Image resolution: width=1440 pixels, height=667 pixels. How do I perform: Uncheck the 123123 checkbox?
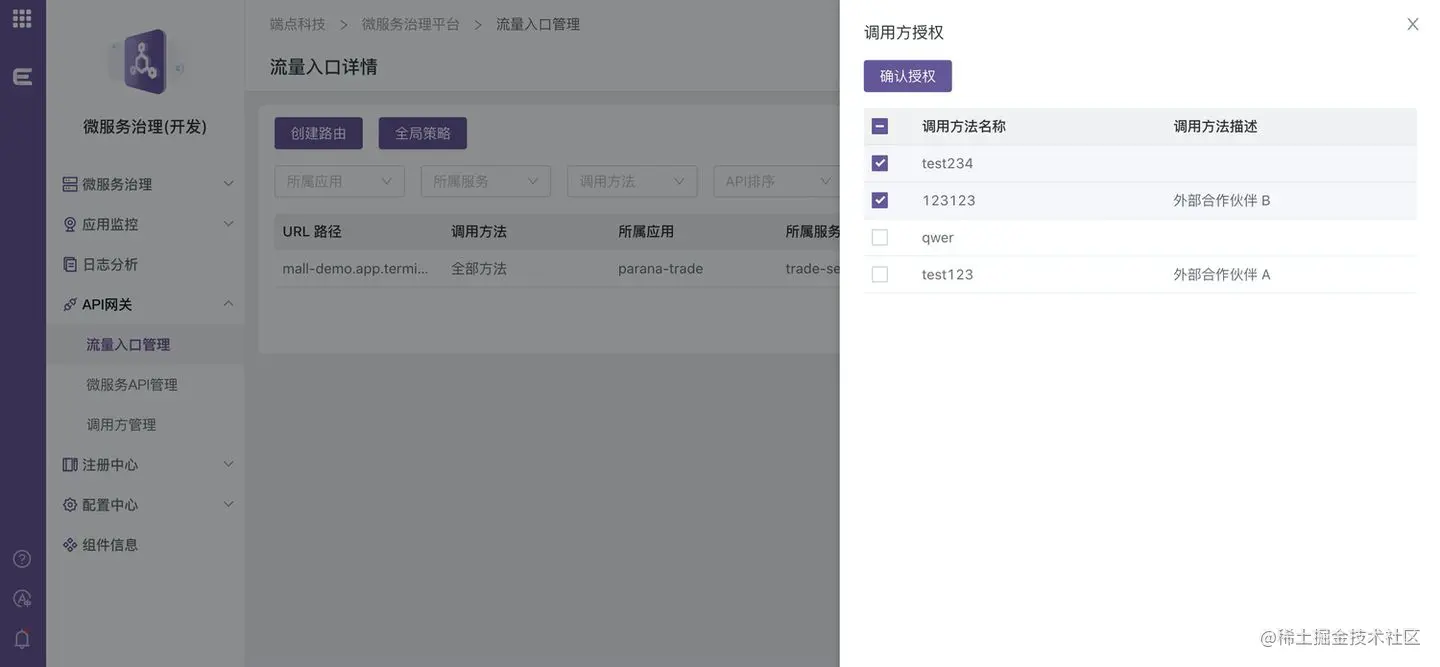click(880, 200)
